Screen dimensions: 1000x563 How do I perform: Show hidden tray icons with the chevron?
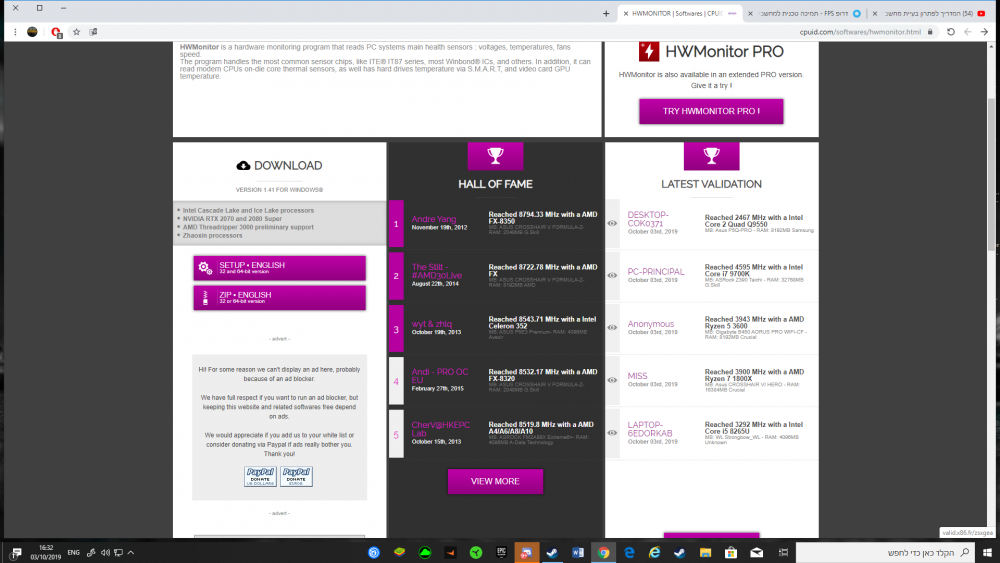coord(131,553)
